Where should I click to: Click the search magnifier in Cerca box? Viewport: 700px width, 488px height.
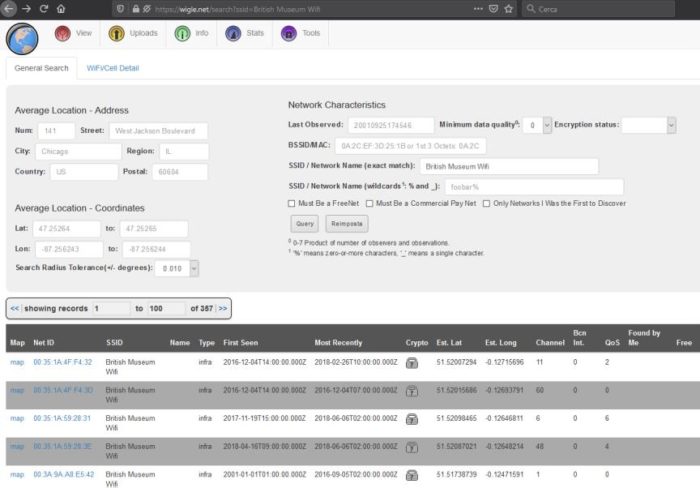pyautogui.click(x=530, y=9)
